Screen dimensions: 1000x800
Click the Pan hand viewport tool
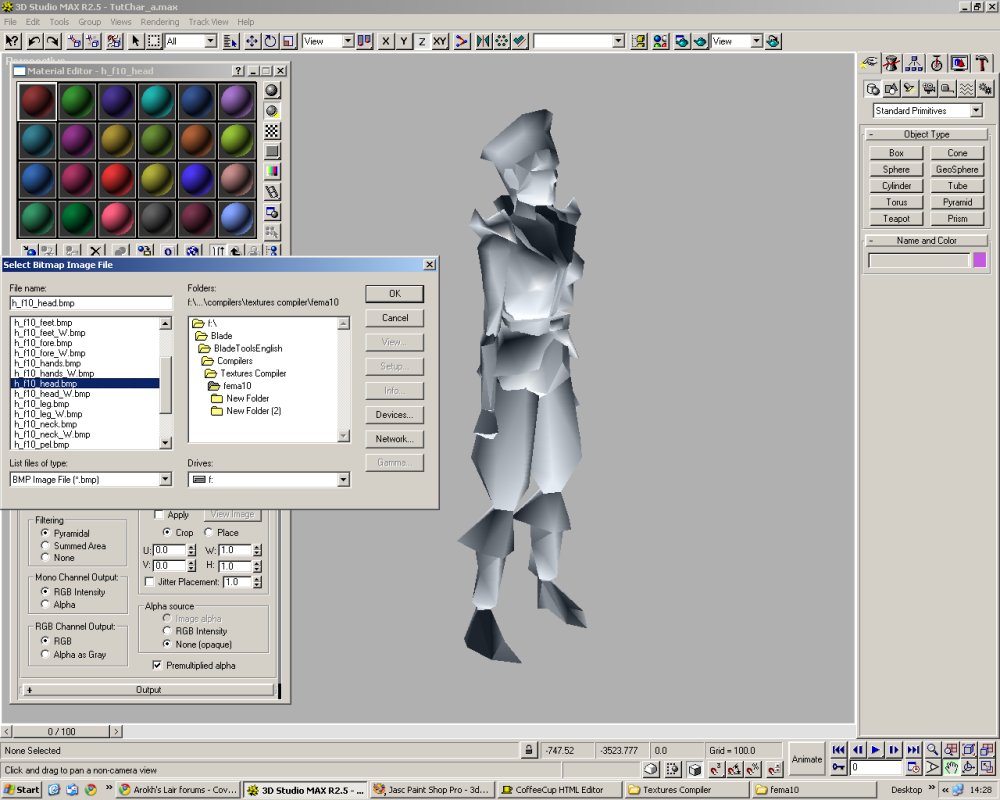pos(951,767)
